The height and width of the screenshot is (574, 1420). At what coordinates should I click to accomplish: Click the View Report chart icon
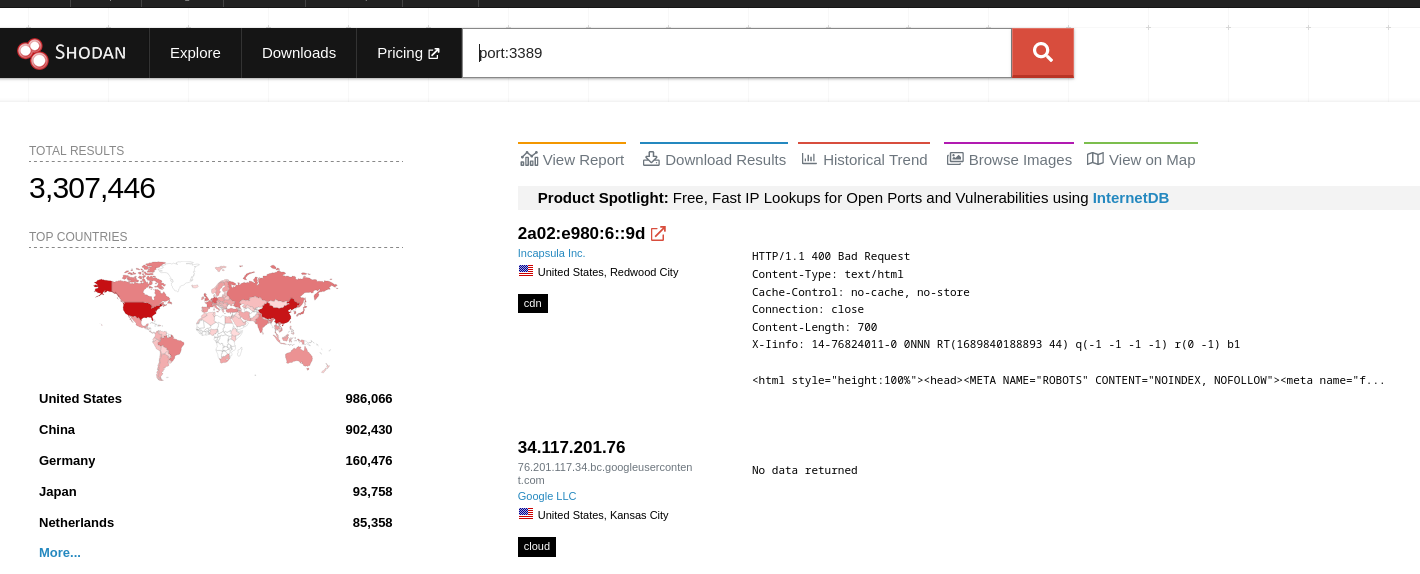tap(529, 159)
